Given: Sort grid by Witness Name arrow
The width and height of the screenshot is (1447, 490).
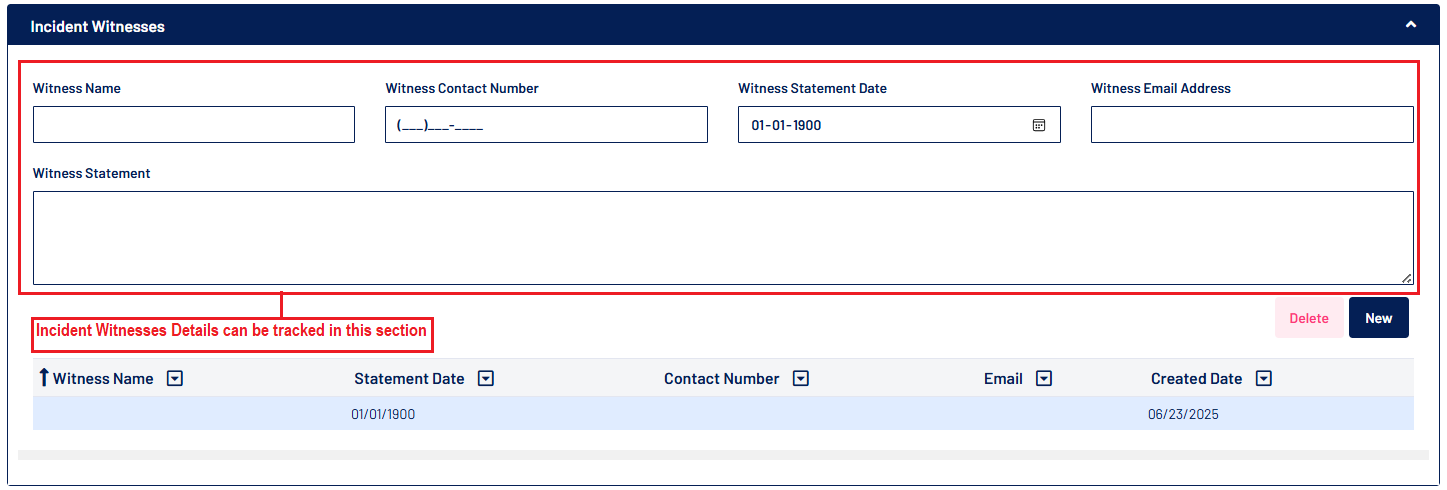Looking at the screenshot, I should 43,378.
